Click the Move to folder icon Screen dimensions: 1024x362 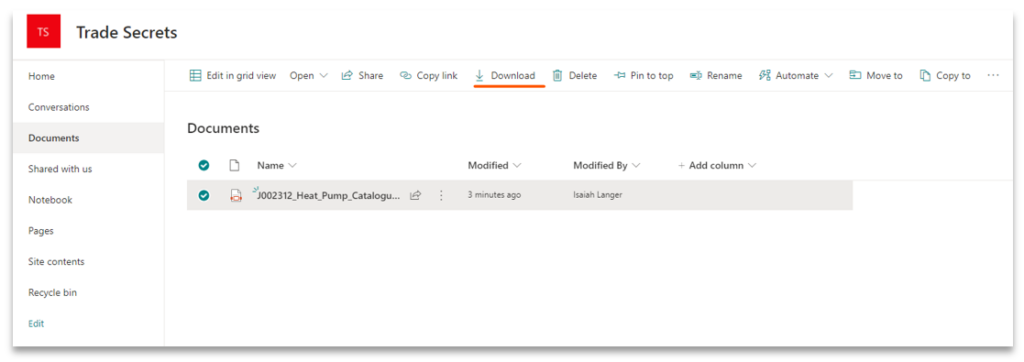click(855, 76)
